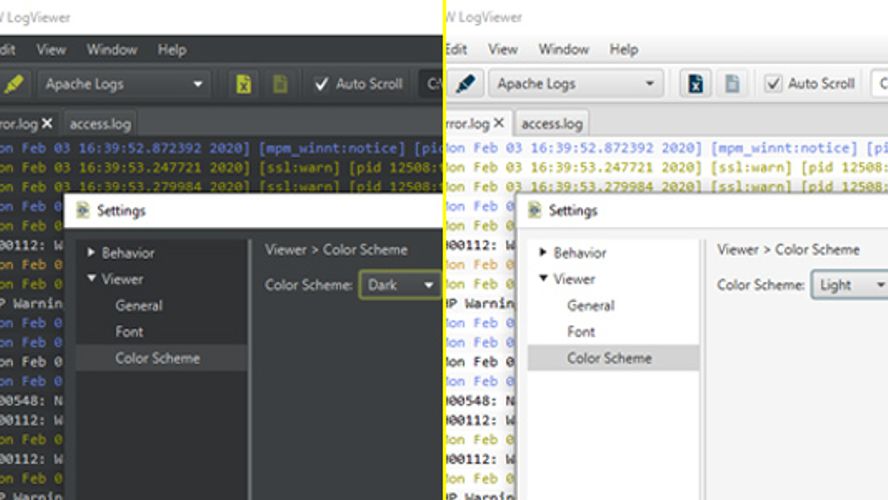Toggle Auto Scroll checkbox in dark window

321,84
